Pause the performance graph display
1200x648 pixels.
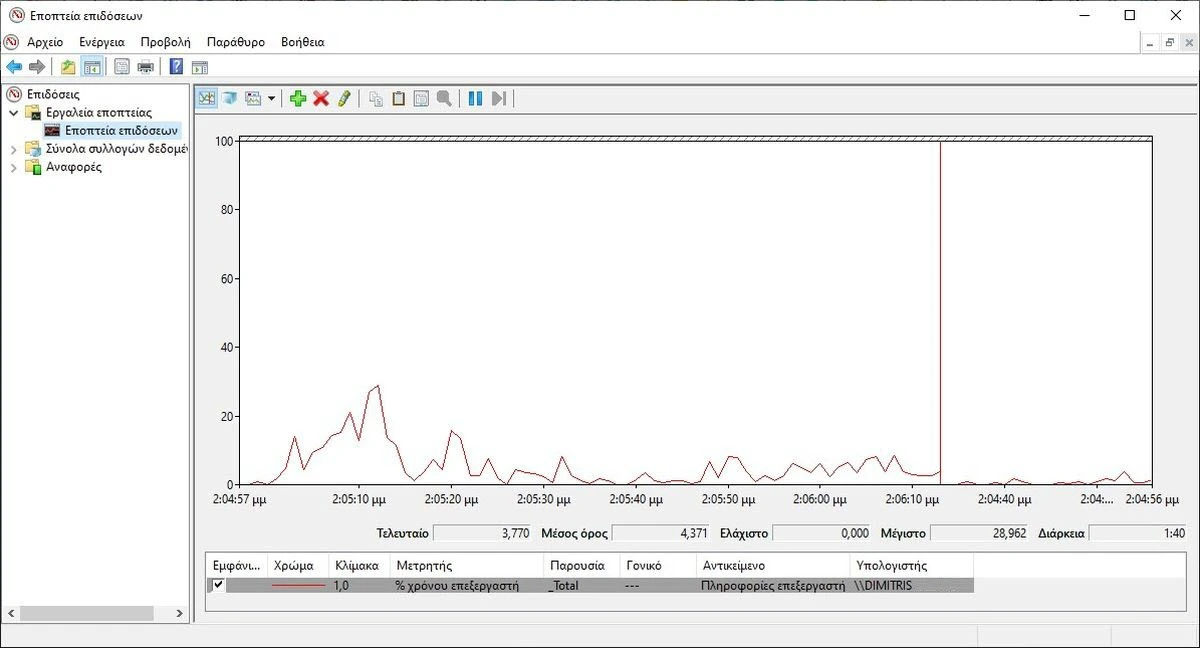475,97
